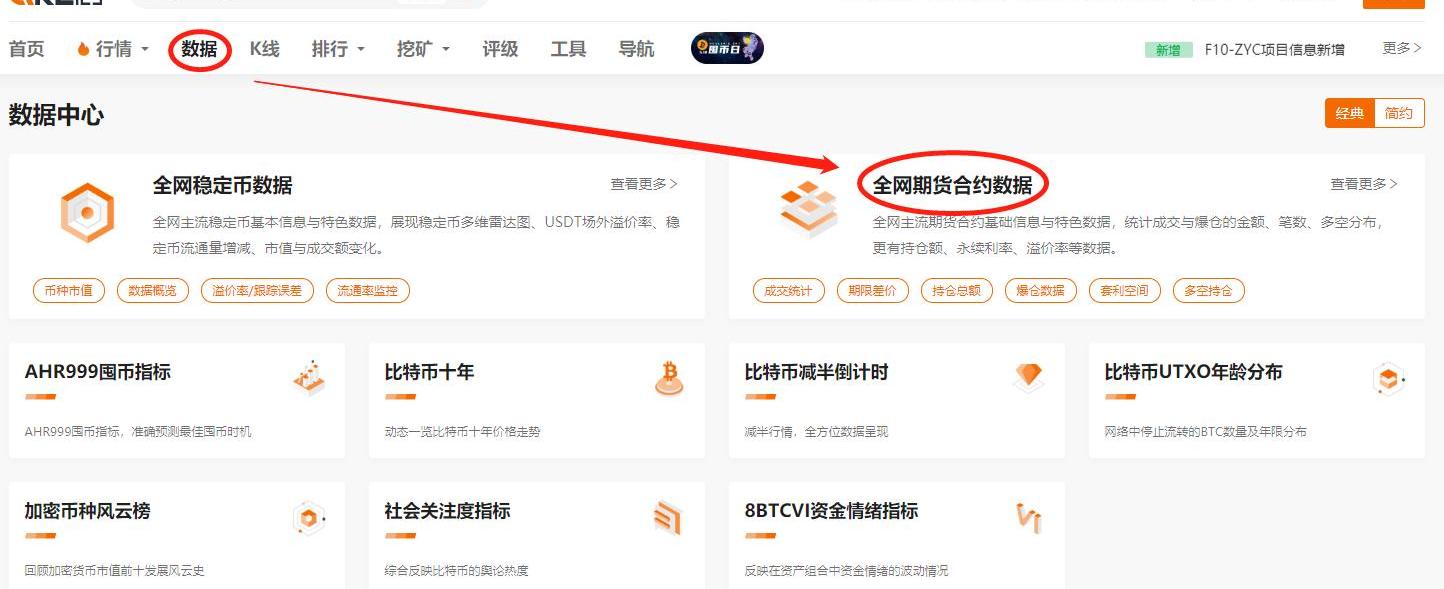1444x589 pixels.
Task: Click the hexagon icon on 加密币种风云榜 card
Action: tap(309, 518)
